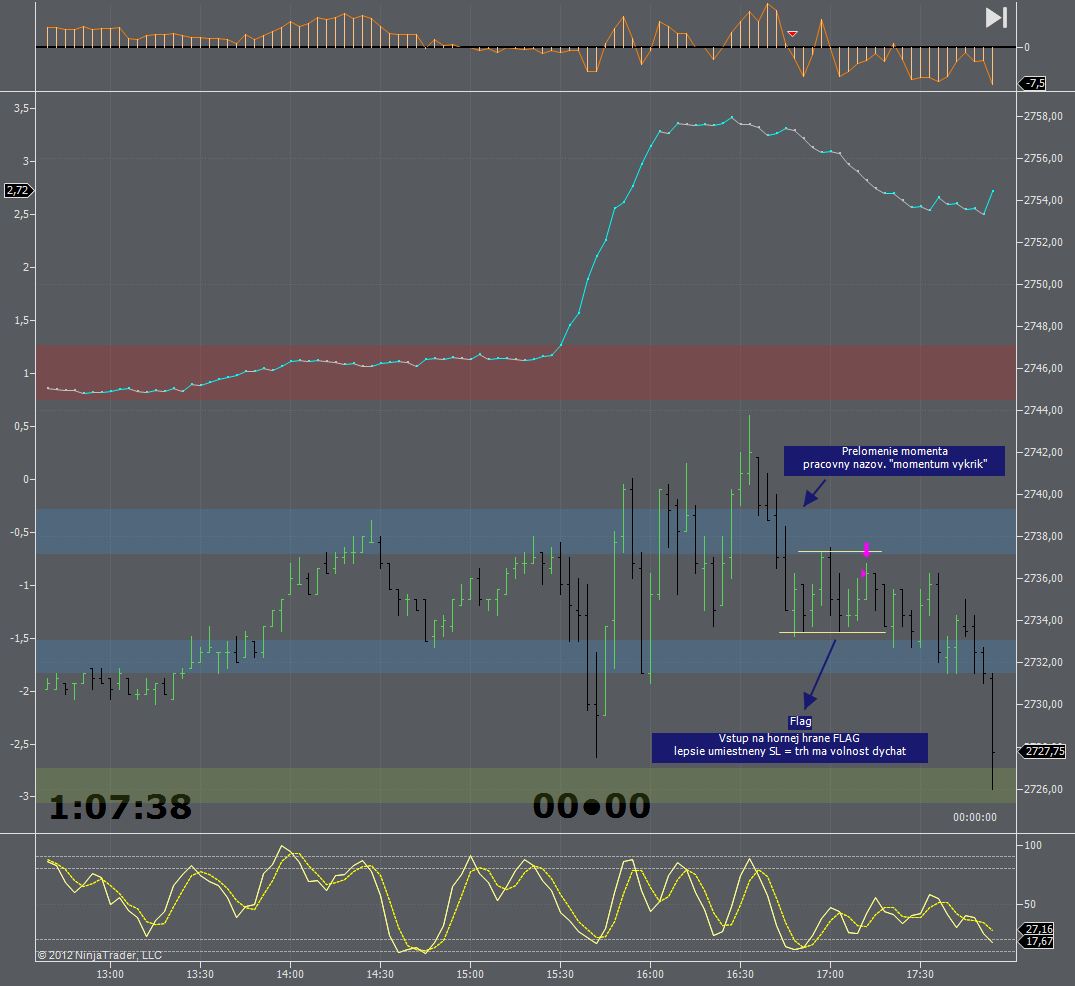
Task: Click the small red triangle marker on the momentum panel
Action: point(793,34)
